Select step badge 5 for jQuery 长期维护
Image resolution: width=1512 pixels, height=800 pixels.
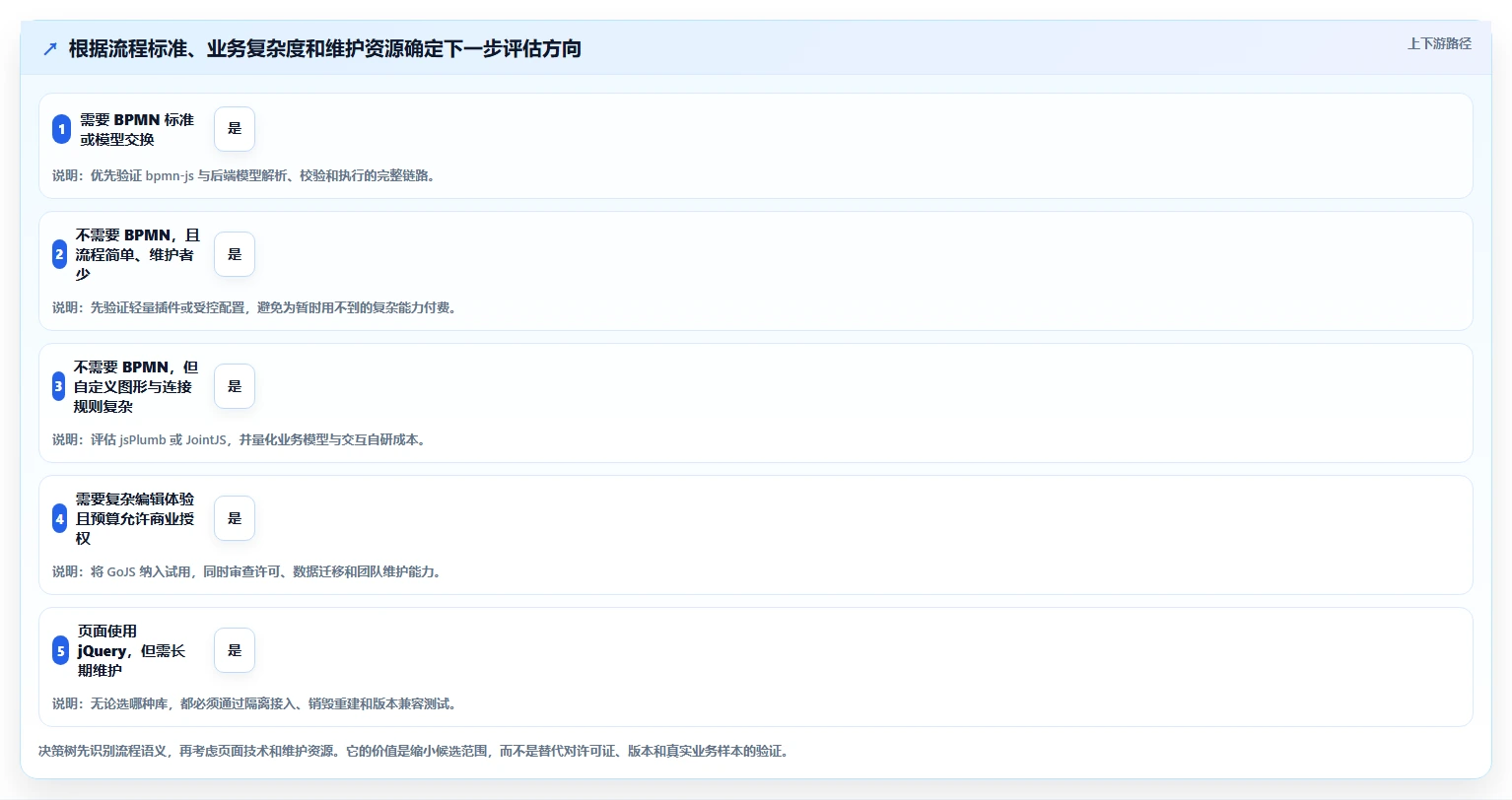[60, 650]
